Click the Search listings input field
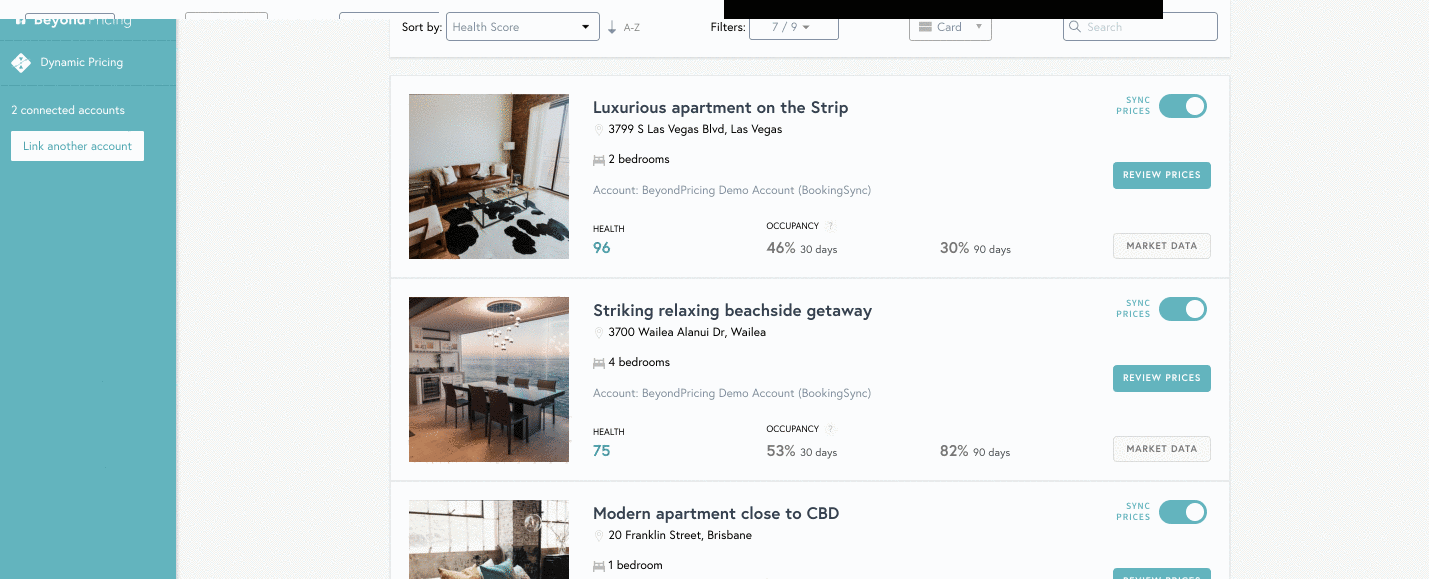The height and width of the screenshot is (579, 1429). (1140, 27)
